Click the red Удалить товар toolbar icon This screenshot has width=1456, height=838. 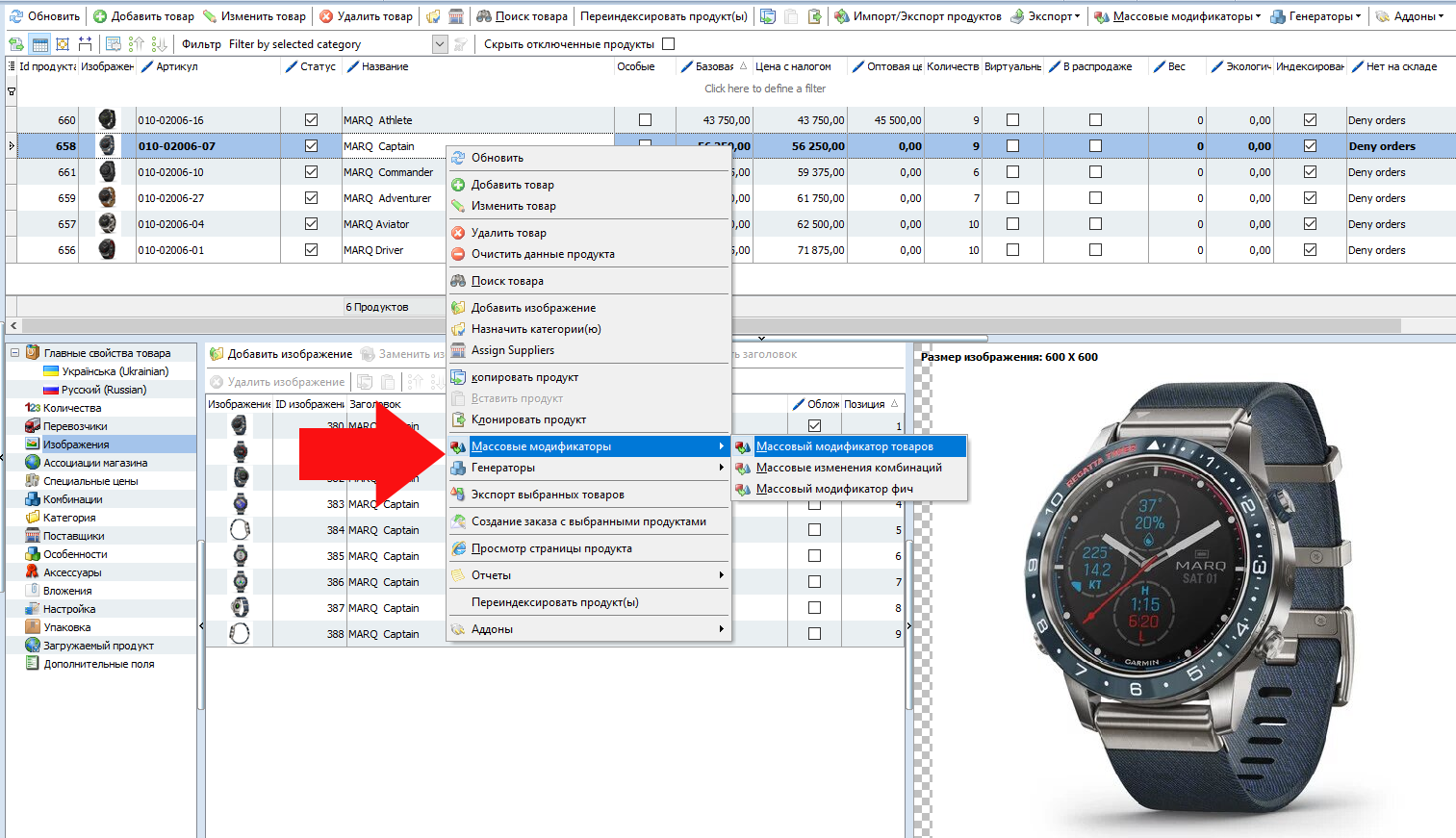(326, 16)
